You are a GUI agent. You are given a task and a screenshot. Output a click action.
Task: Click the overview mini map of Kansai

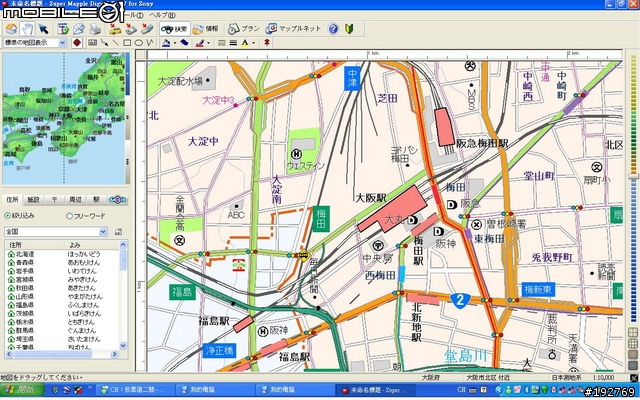click(63, 118)
